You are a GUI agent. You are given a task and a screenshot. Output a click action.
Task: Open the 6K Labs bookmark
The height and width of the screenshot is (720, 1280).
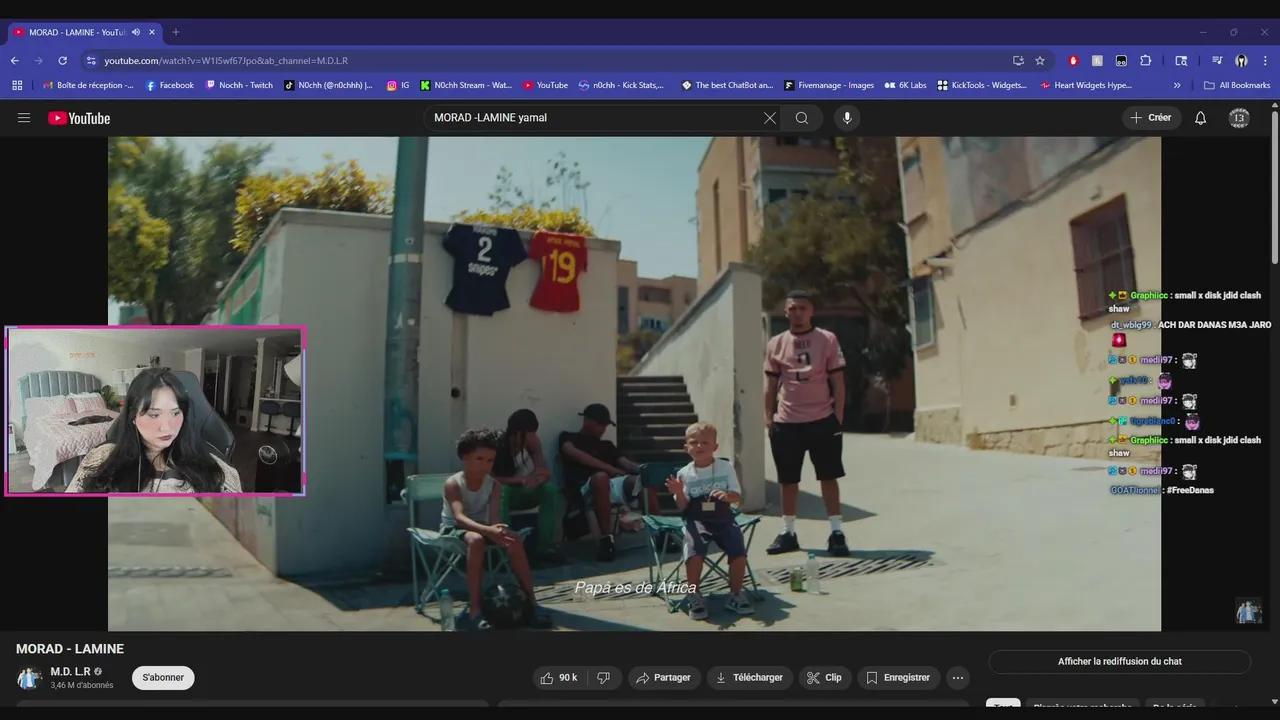click(x=905, y=86)
